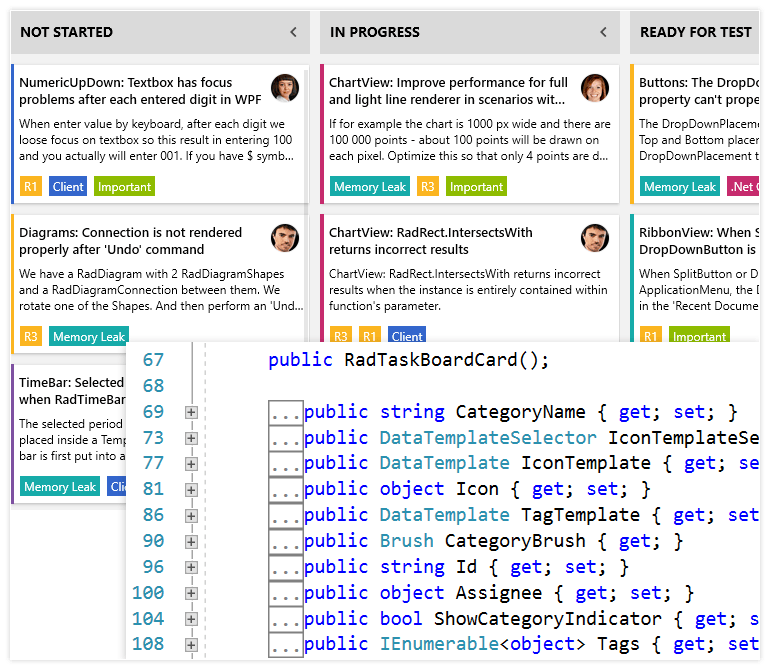Screen dimensions: 770x670
Task: Click R1 tag on NumericUpDown card
Action: point(30,187)
